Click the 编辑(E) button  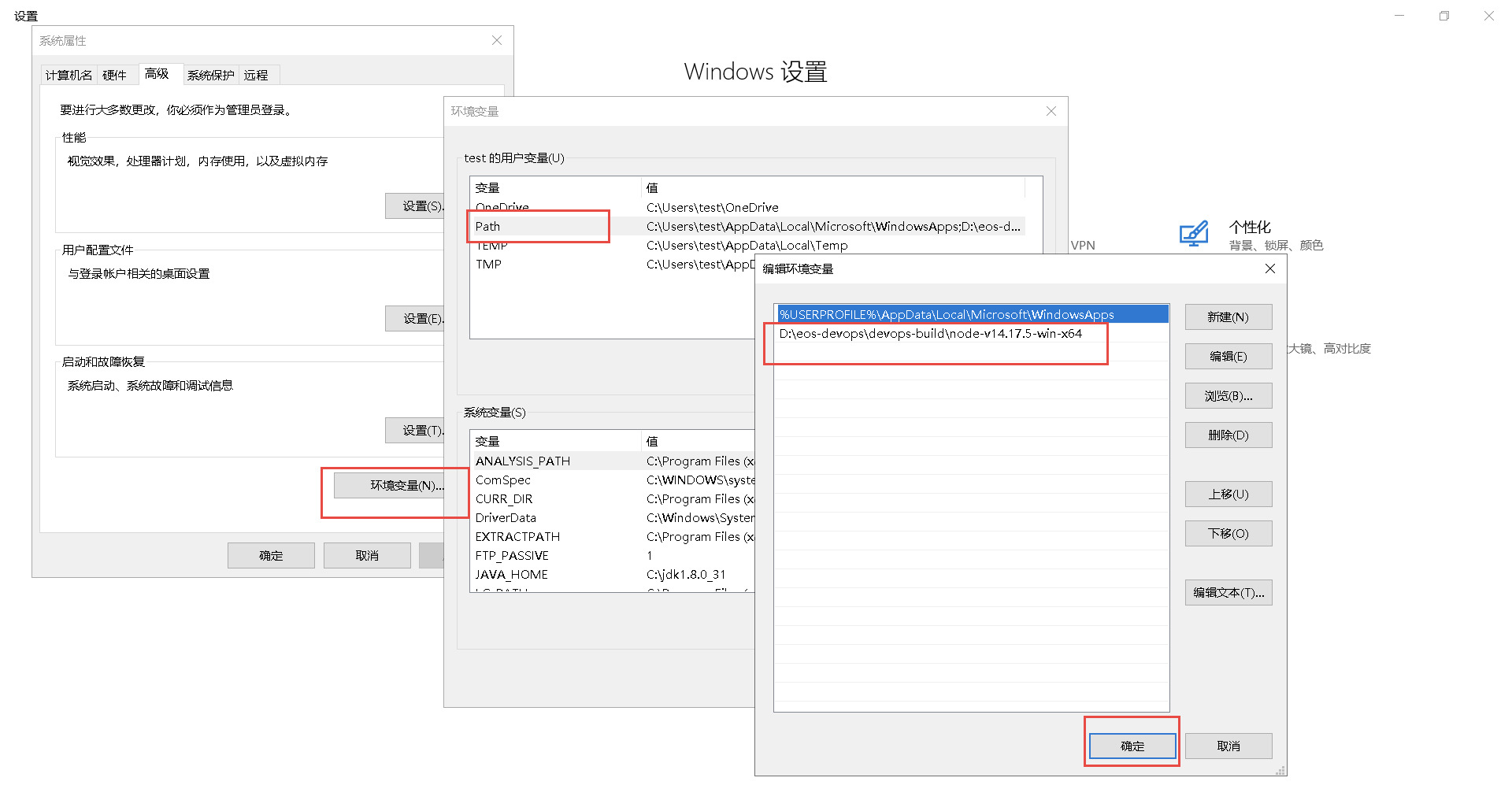coord(1228,356)
